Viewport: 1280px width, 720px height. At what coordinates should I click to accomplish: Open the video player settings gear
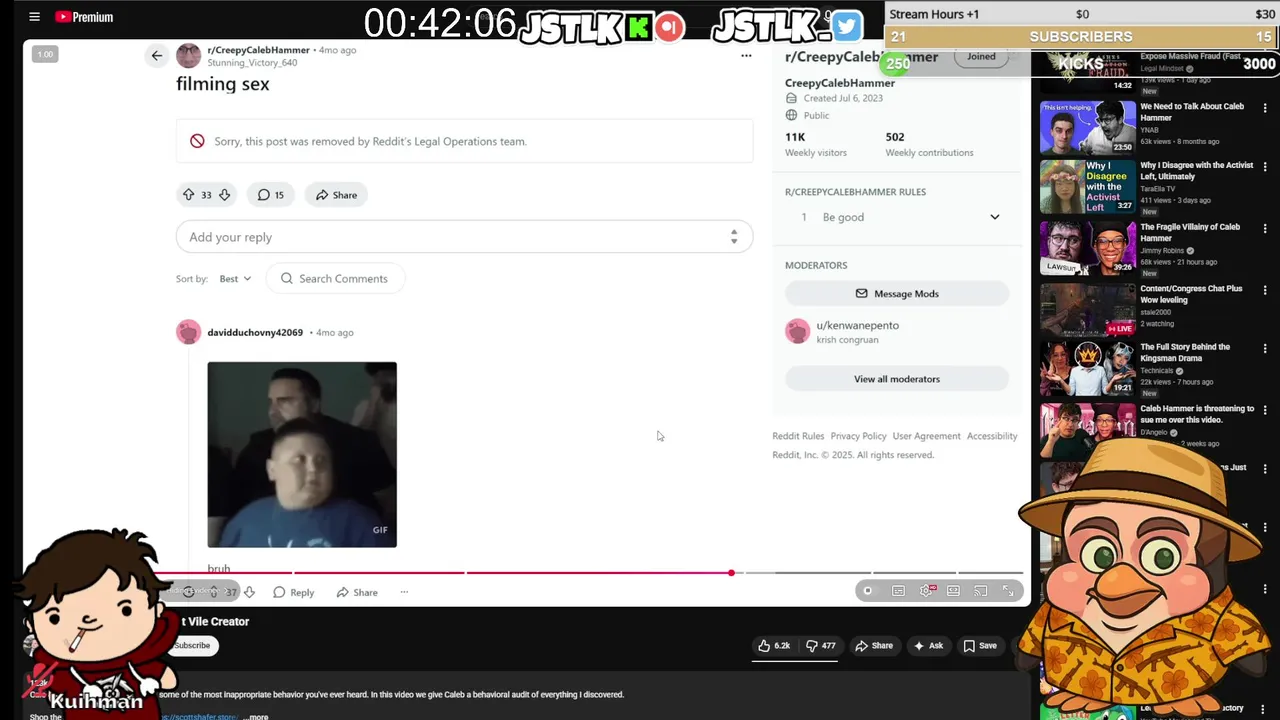(x=926, y=591)
